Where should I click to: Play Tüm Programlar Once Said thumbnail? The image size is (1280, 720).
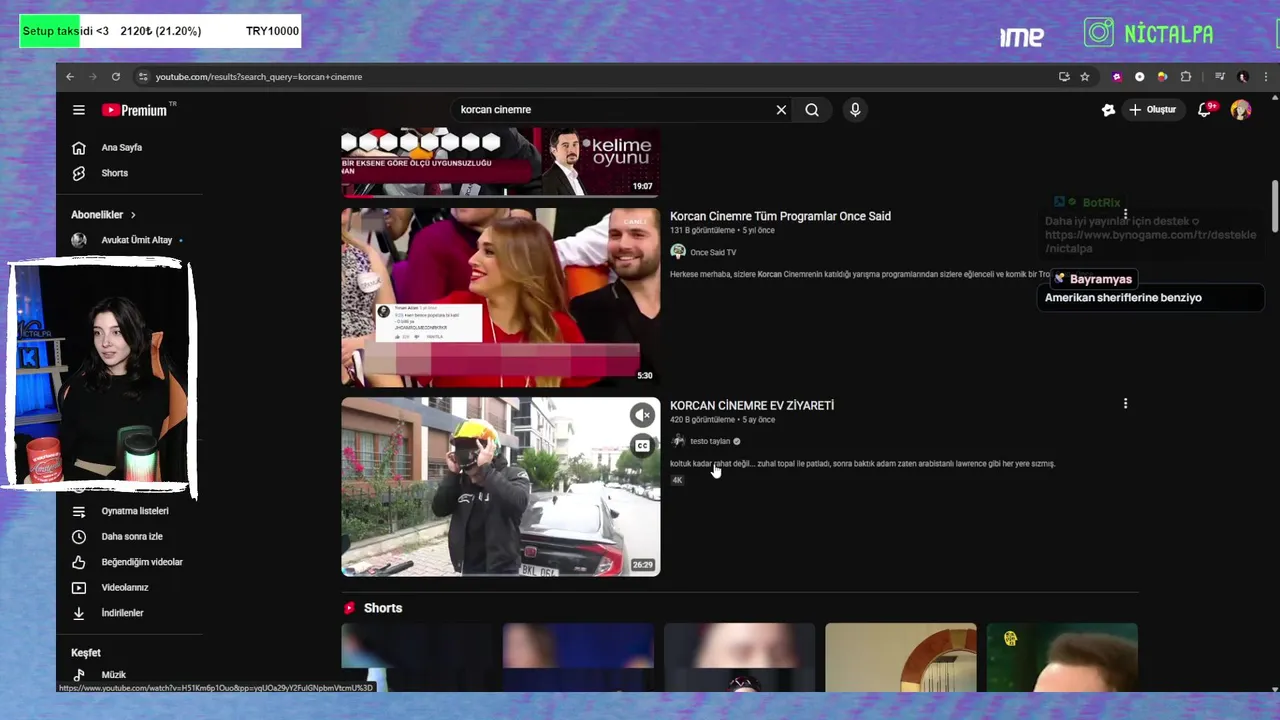pyautogui.click(x=500, y=297)
